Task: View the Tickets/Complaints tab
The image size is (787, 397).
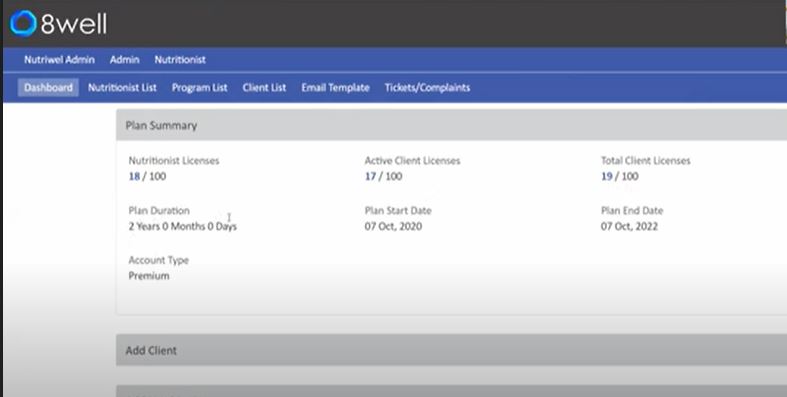Action: [x=428, y=87]
